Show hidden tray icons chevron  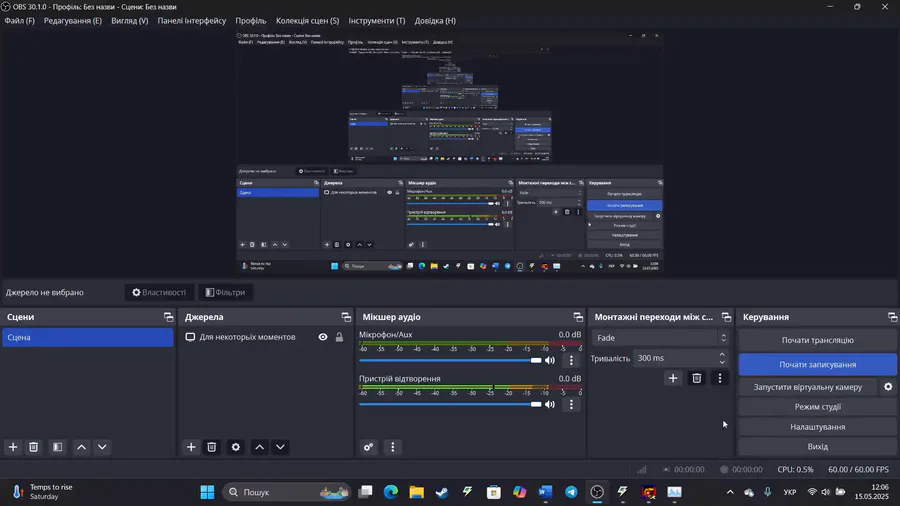pyautogui.click(x=730, y=492)
